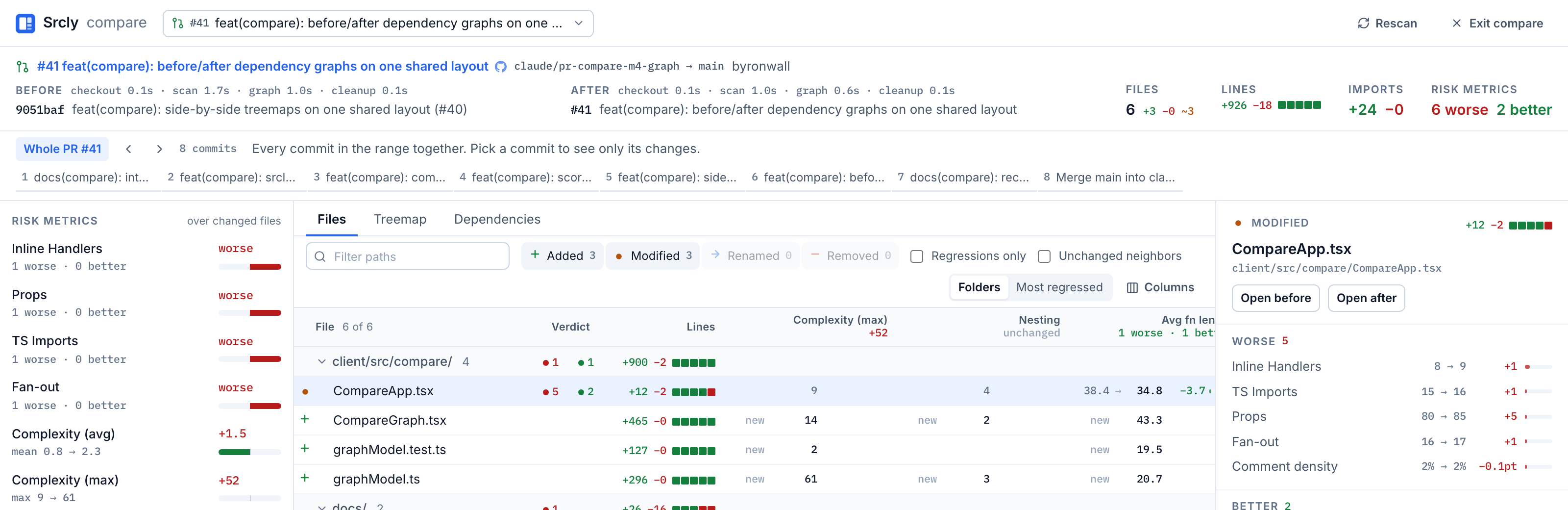Click the Complexity (avg) green bar
This screenshot has height=510, width=1568.
tap(234, 452)
